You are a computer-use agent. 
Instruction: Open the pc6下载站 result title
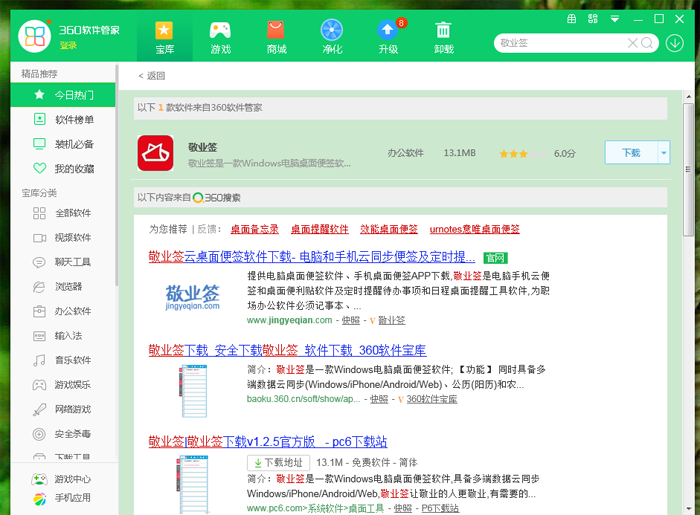pos(268,442)
